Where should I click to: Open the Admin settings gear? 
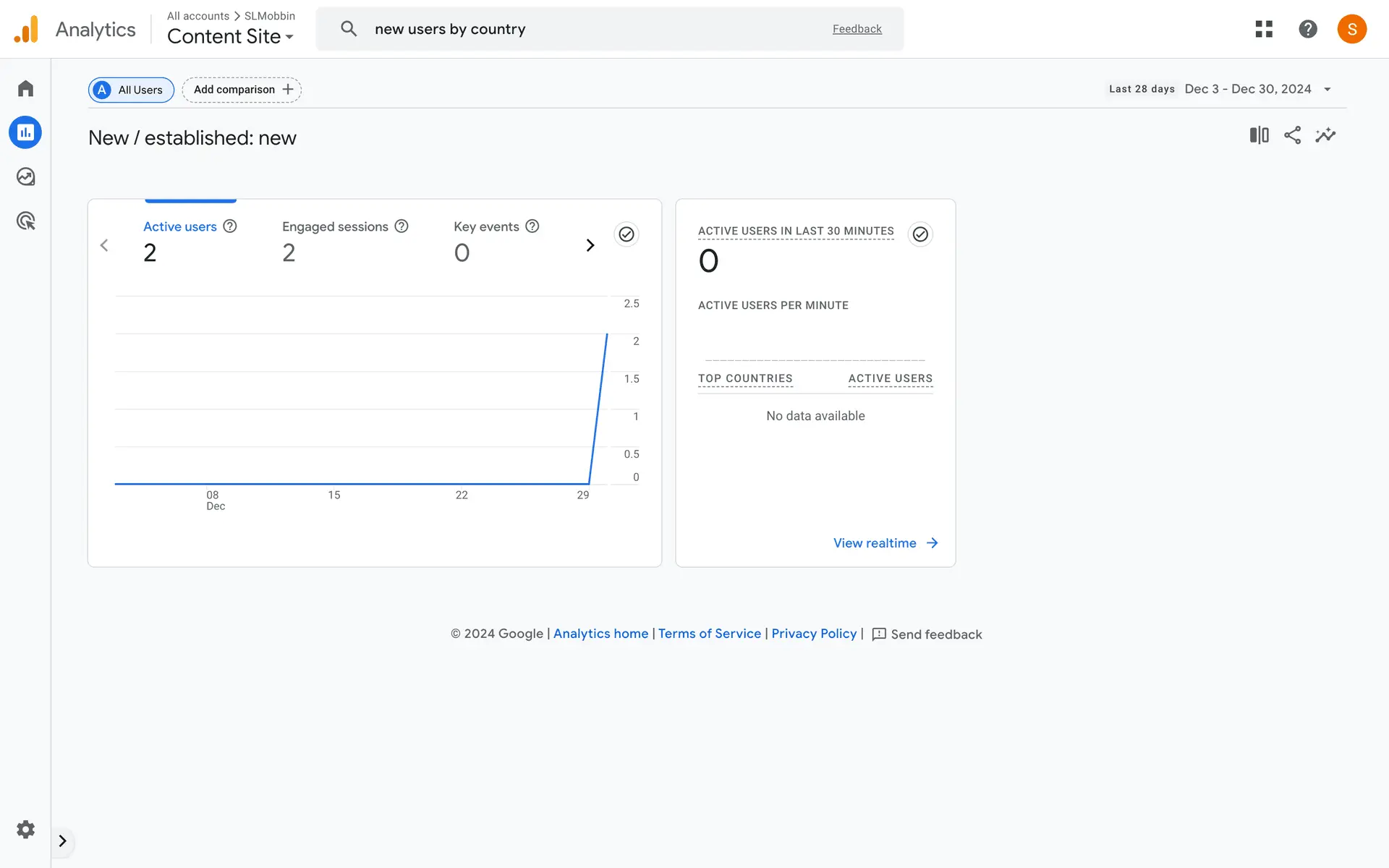click(26, 829)
